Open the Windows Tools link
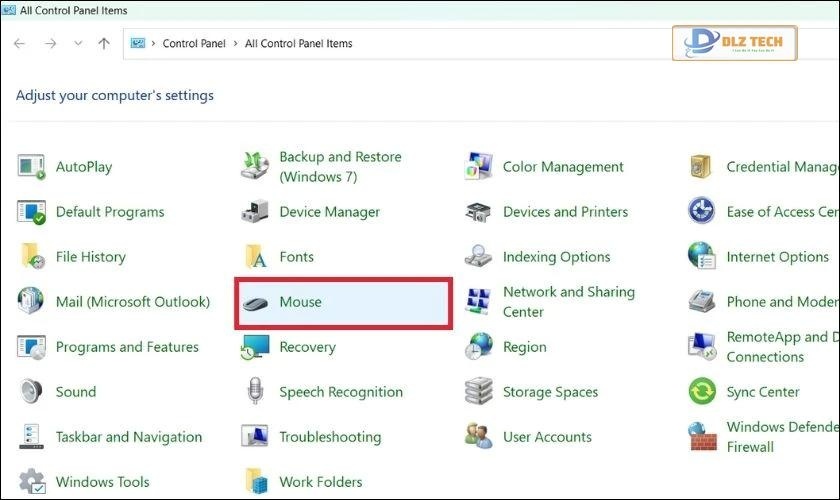The height and width of the screenshot is (500, 840). 102,482
